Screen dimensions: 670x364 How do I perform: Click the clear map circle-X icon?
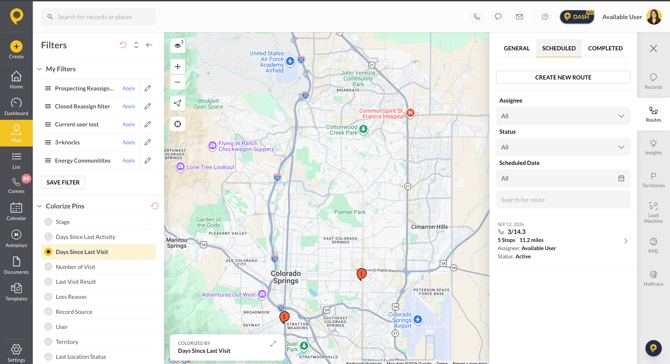pos(178,124)
